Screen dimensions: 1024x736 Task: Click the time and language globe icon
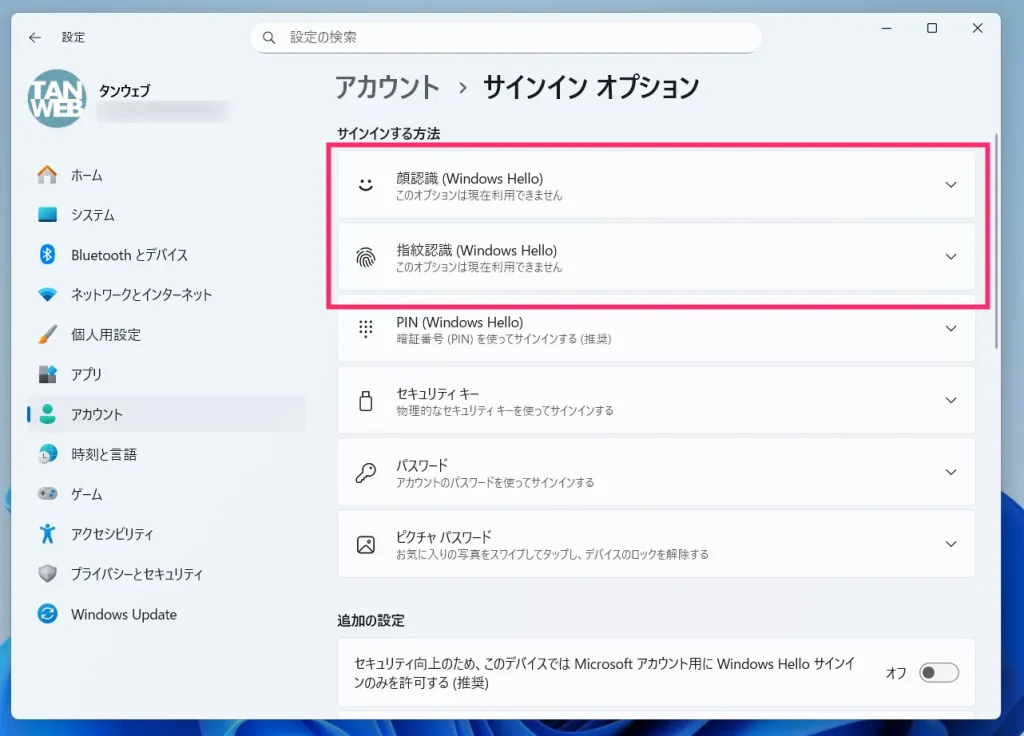pos(47,454)
